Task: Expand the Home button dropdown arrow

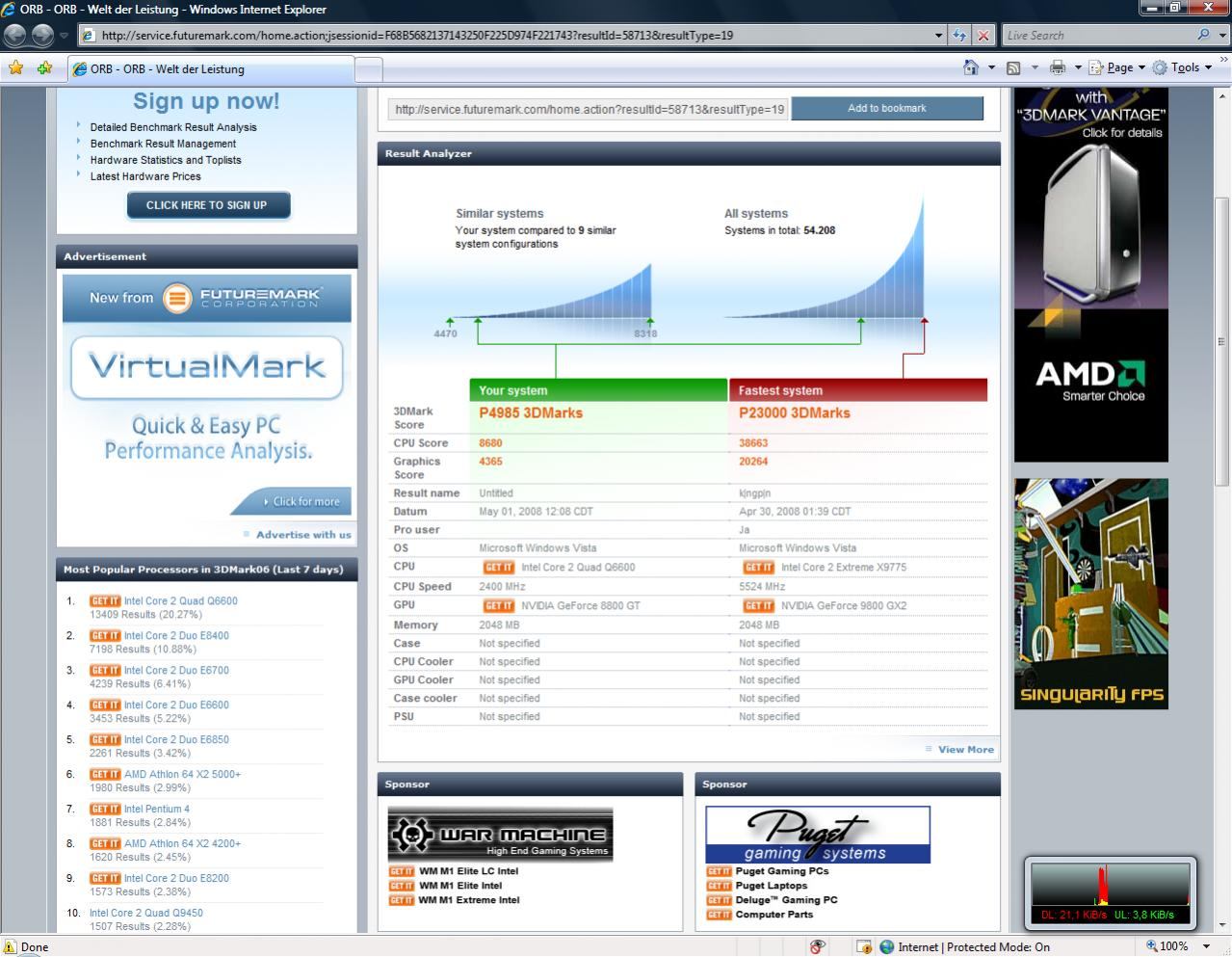Action: [991, 67]
